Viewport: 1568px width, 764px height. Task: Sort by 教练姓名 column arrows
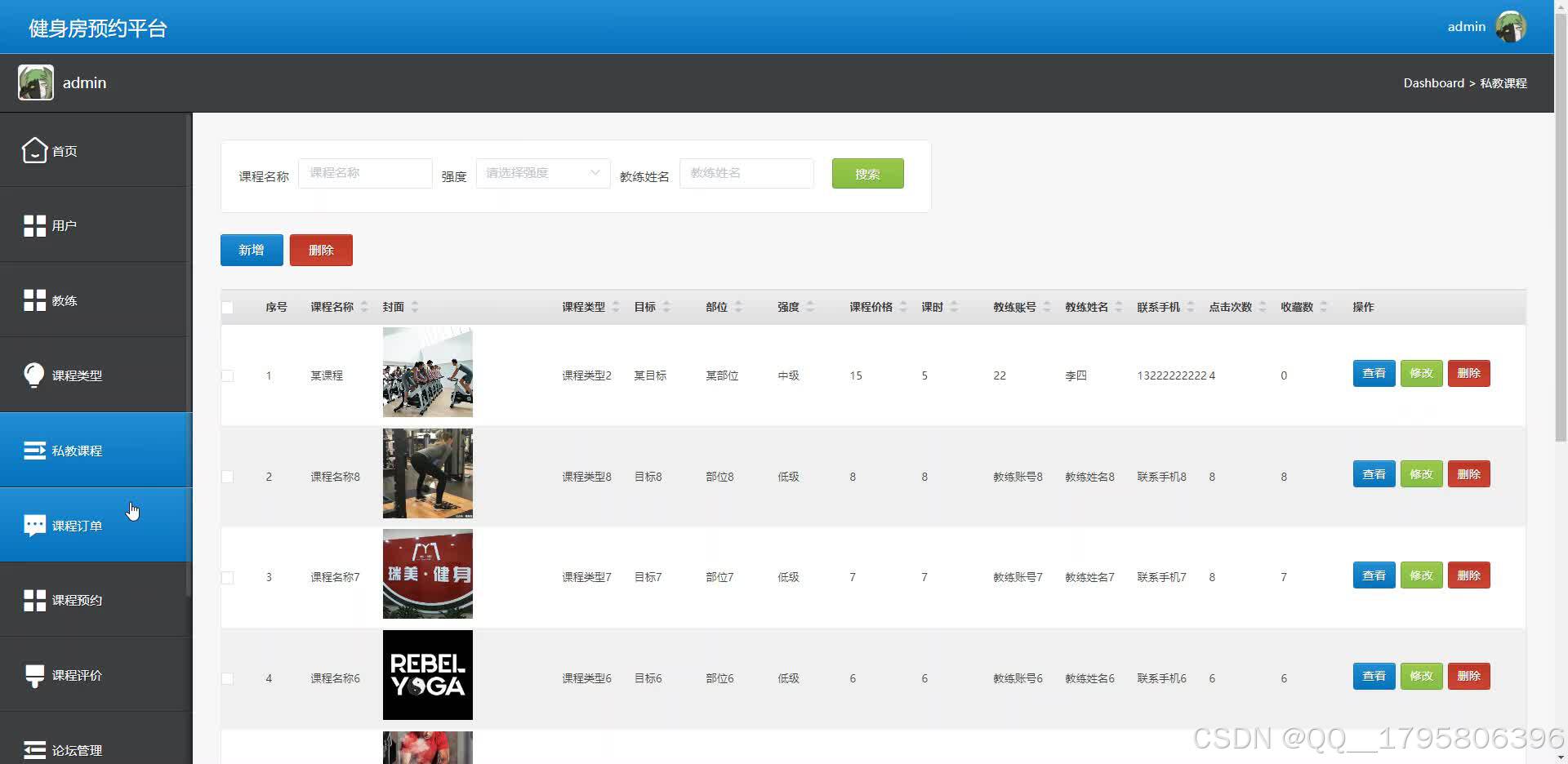point(1119,307)
